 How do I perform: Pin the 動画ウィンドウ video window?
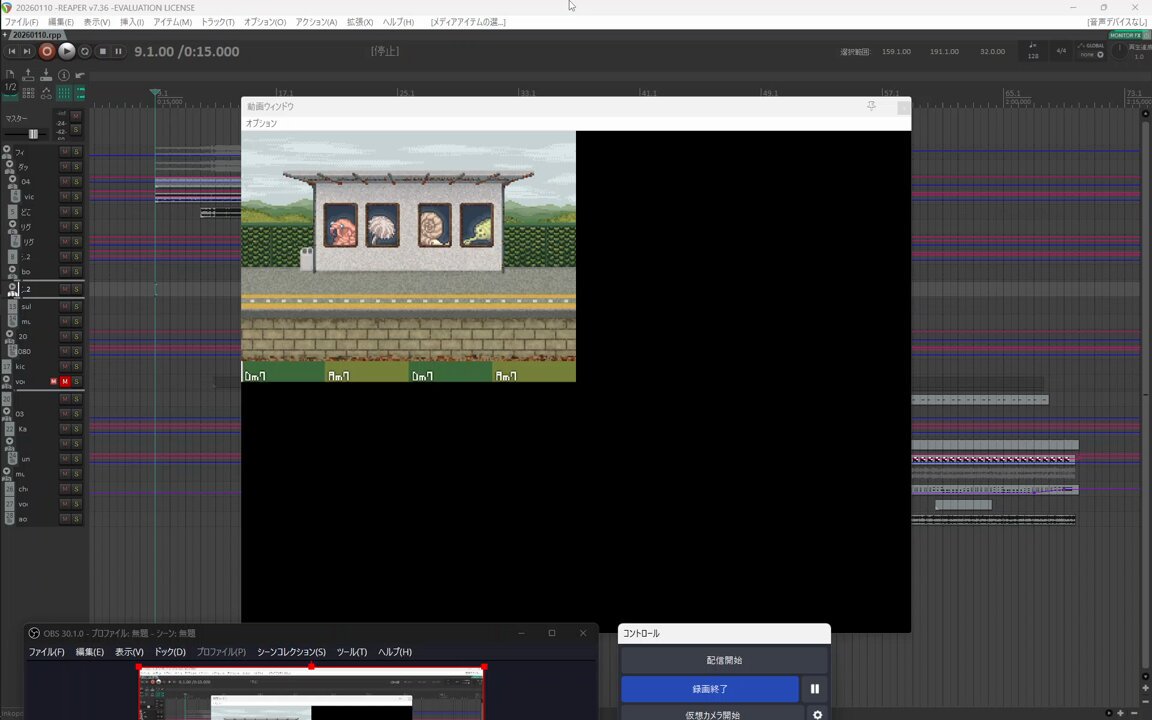871,106
